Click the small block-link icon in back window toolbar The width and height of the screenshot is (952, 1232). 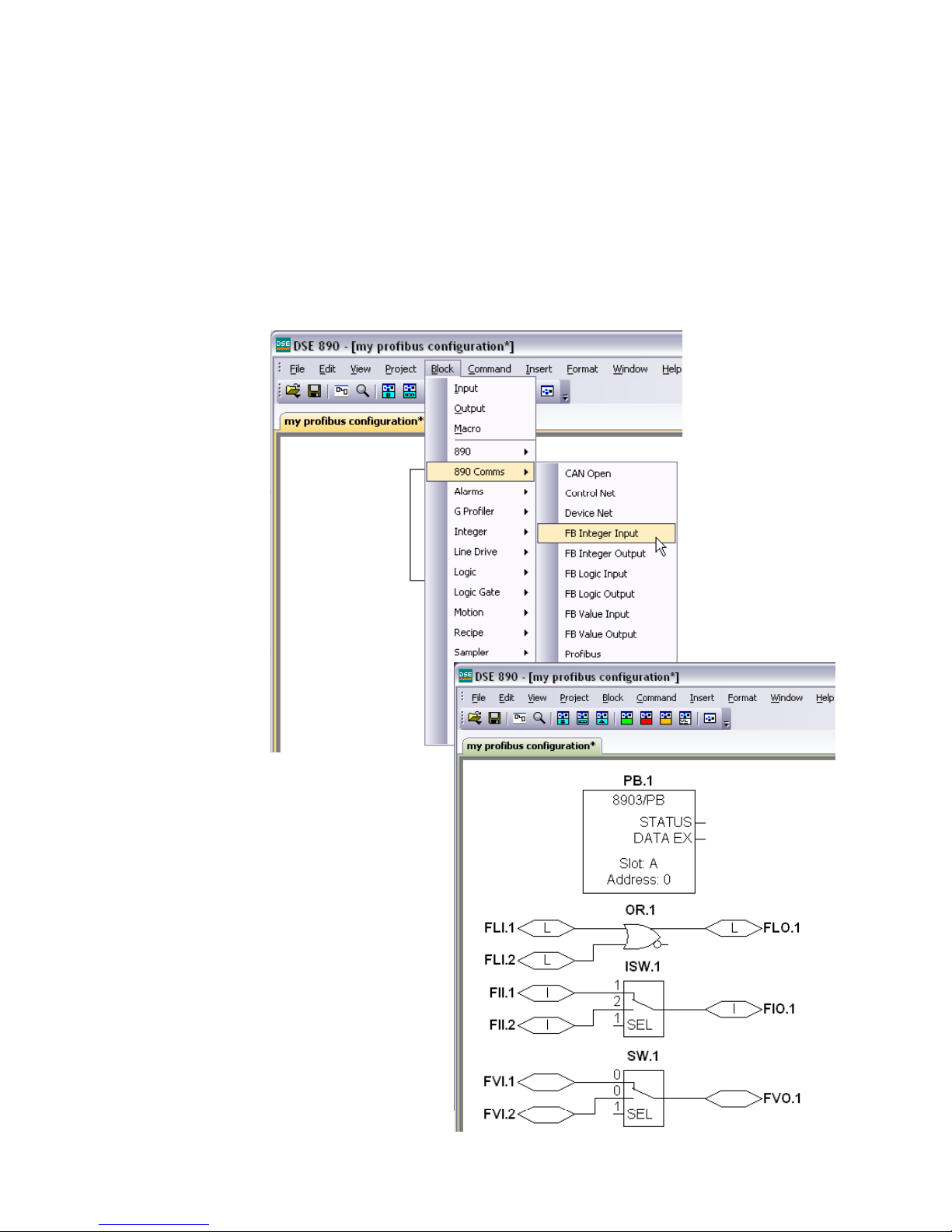point(341,391)
